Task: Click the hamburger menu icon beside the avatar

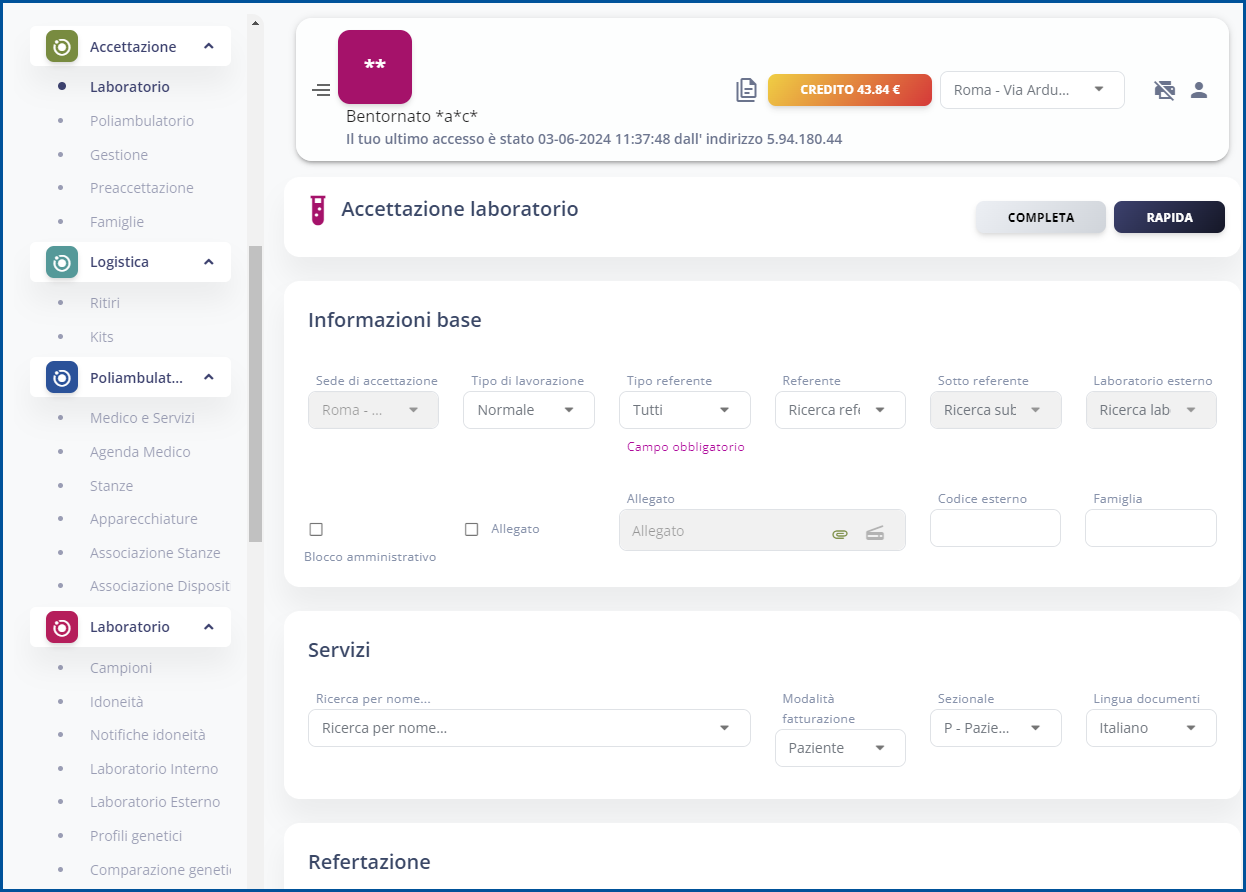Action: [x=321, y=91]
